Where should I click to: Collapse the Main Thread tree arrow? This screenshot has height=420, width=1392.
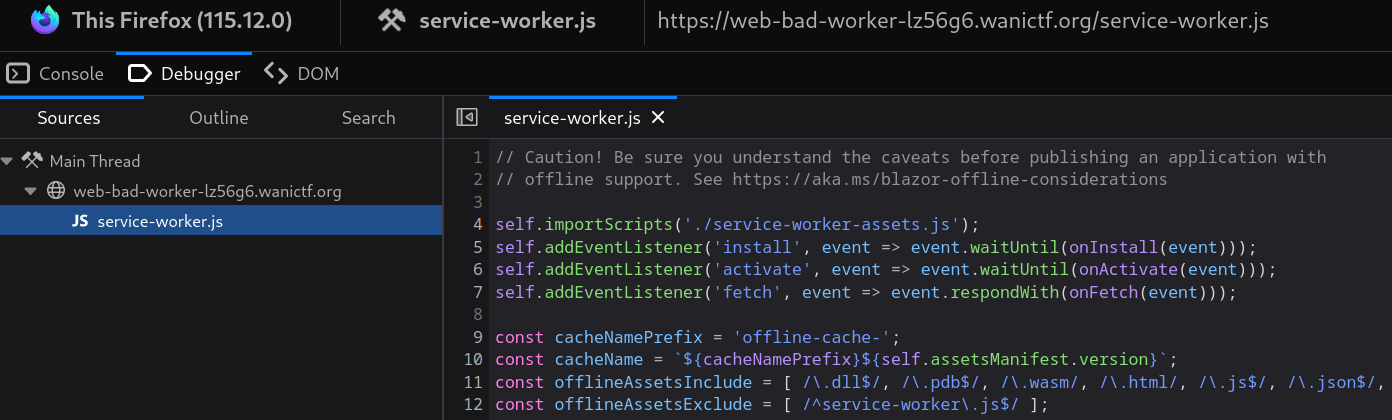8,161
